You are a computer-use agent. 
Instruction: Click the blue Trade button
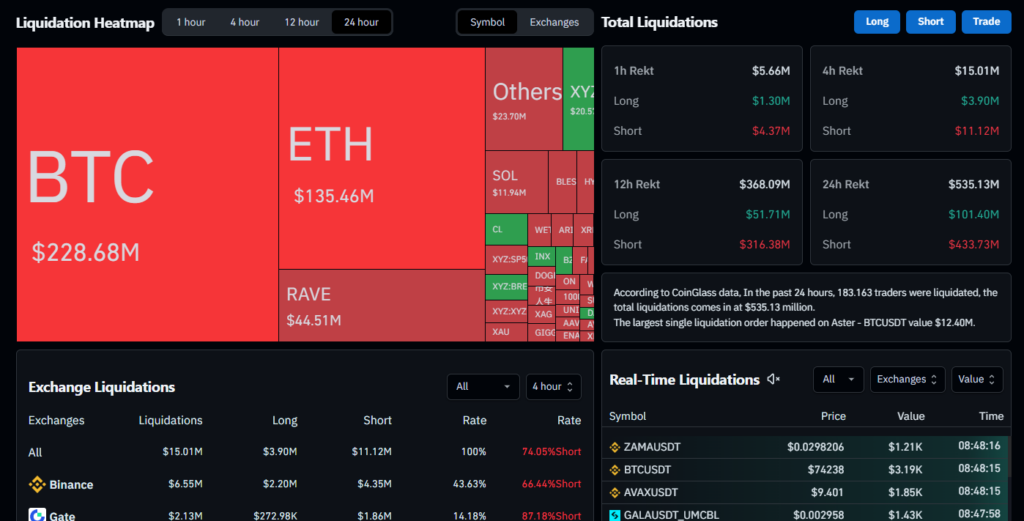coord(986,22)
